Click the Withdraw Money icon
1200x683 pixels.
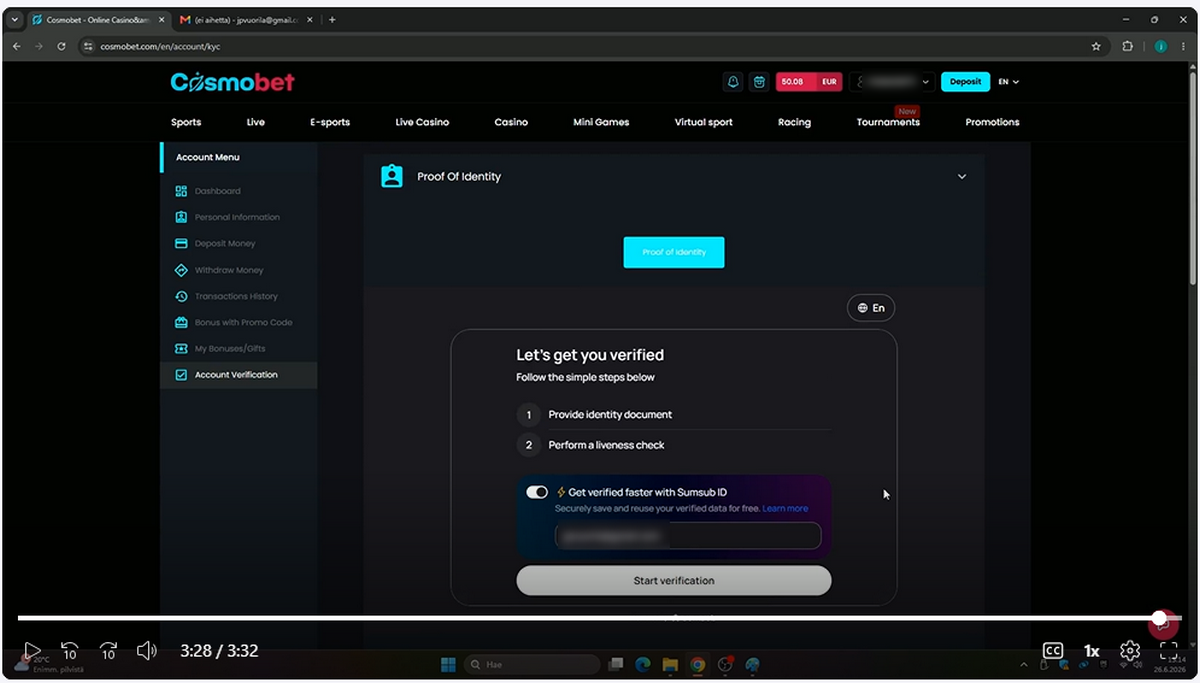pos(181,270)
